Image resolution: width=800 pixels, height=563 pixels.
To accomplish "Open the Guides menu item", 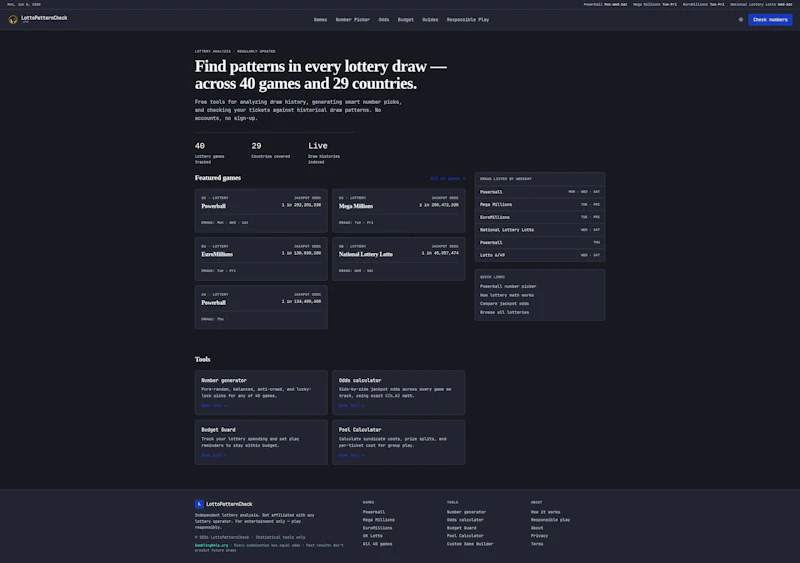I will click(x=430, y=19).
